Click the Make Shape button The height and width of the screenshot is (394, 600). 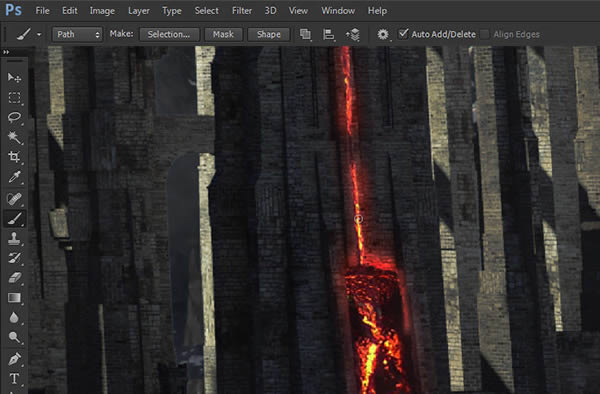pos(269,34)
